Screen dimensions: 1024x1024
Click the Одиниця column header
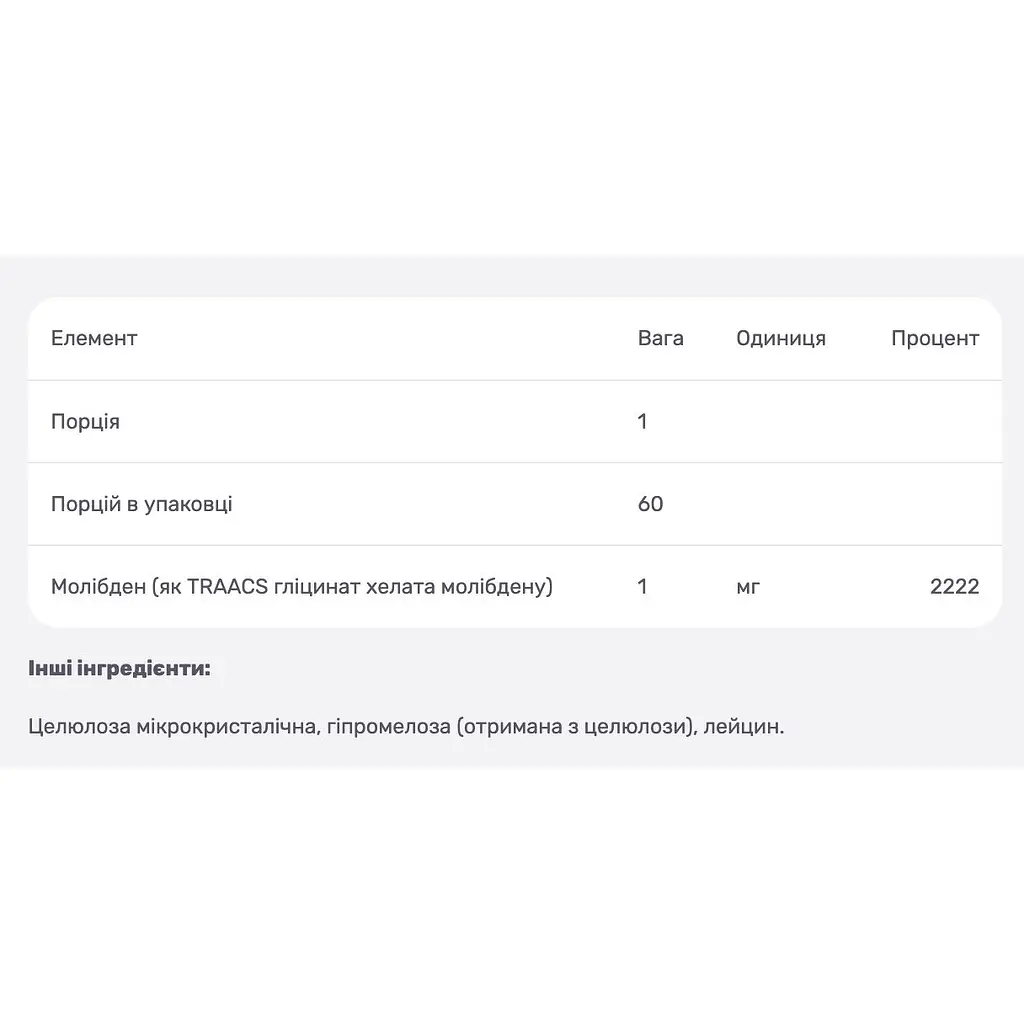pos(781,338)
